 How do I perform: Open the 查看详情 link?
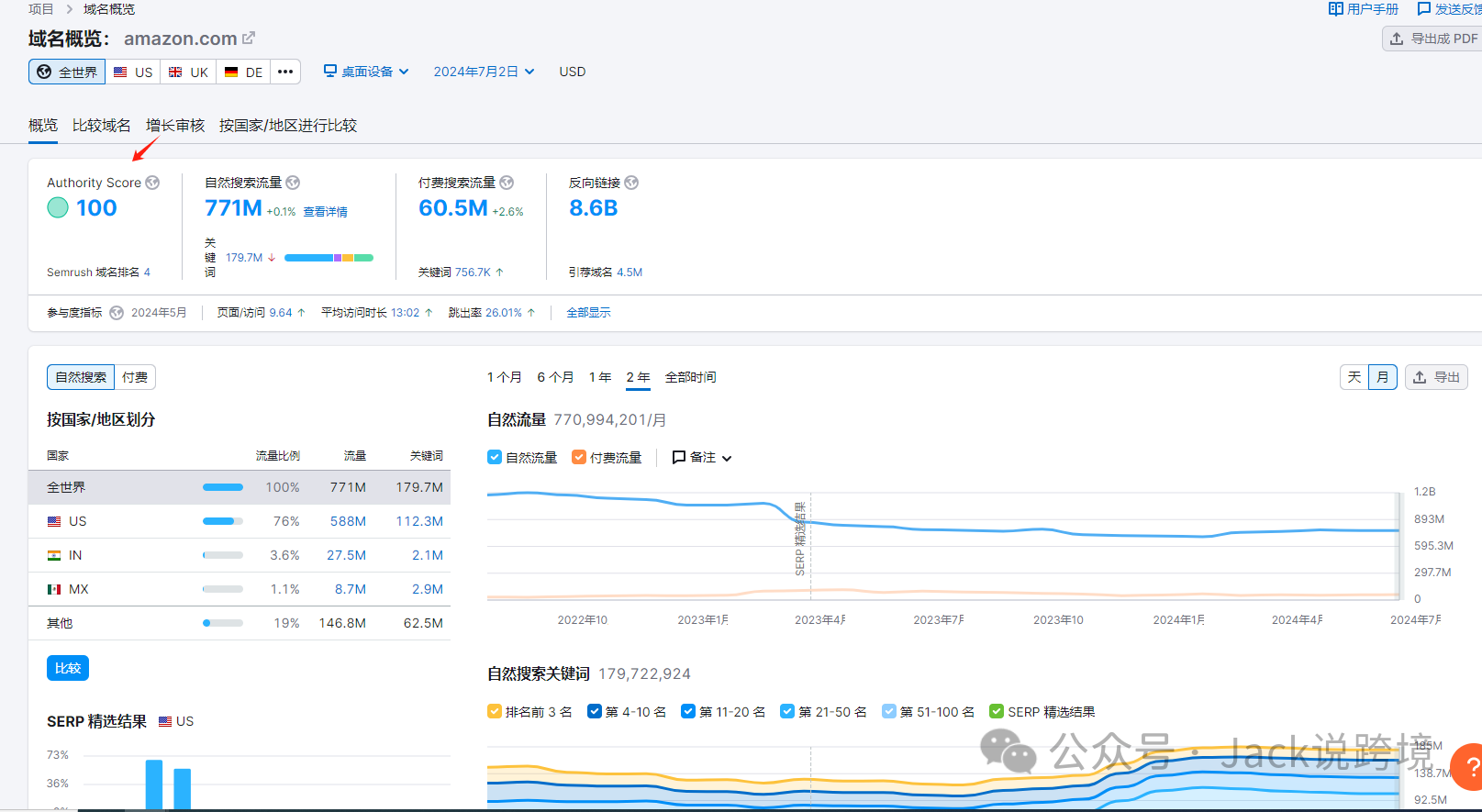pos(326,212)
